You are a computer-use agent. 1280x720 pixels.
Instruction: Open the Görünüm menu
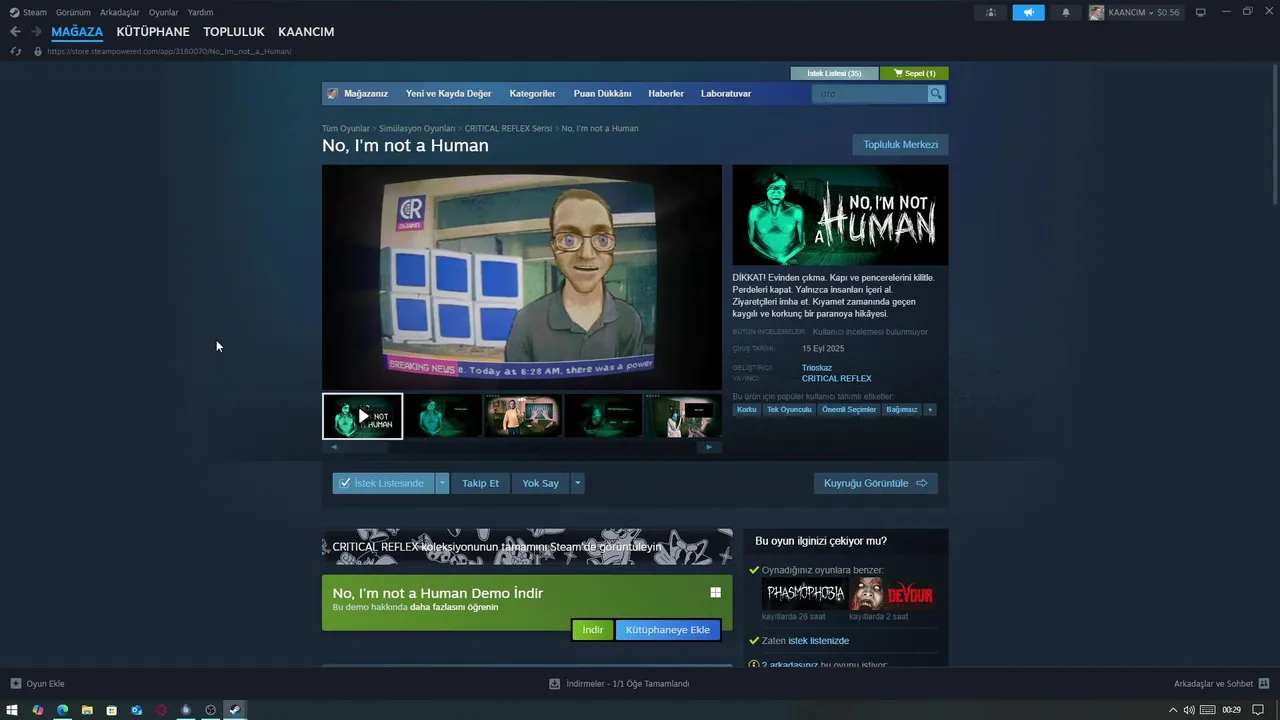click(73, 12)
